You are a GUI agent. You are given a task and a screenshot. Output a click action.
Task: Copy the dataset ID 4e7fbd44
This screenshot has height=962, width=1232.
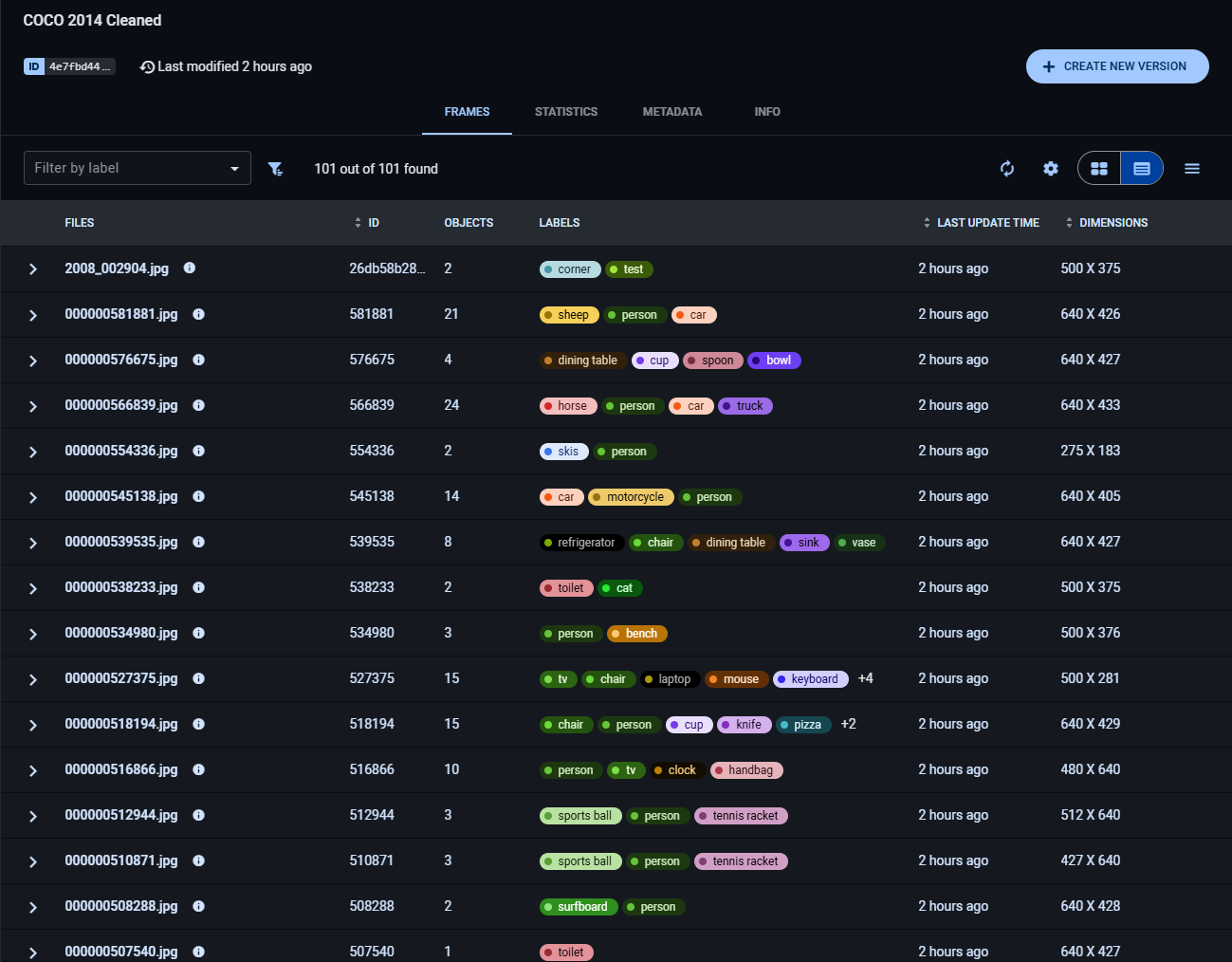coord(70,66)
